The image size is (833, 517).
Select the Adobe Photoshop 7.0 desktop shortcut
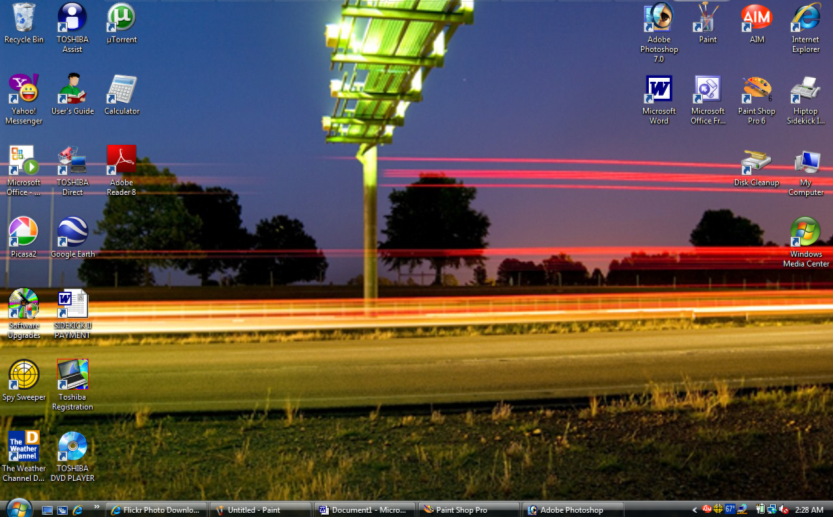tap(659, 32)
